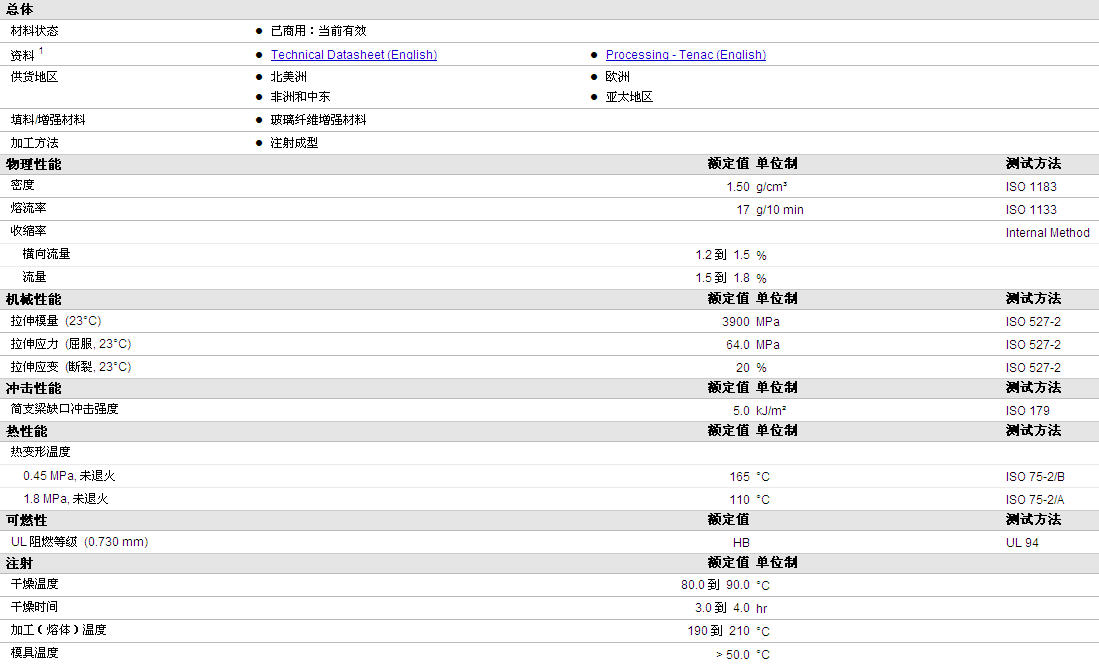Click the 熔流率 row label
The height and width of the screenshot is (664, 1099).
click(29, 208)
